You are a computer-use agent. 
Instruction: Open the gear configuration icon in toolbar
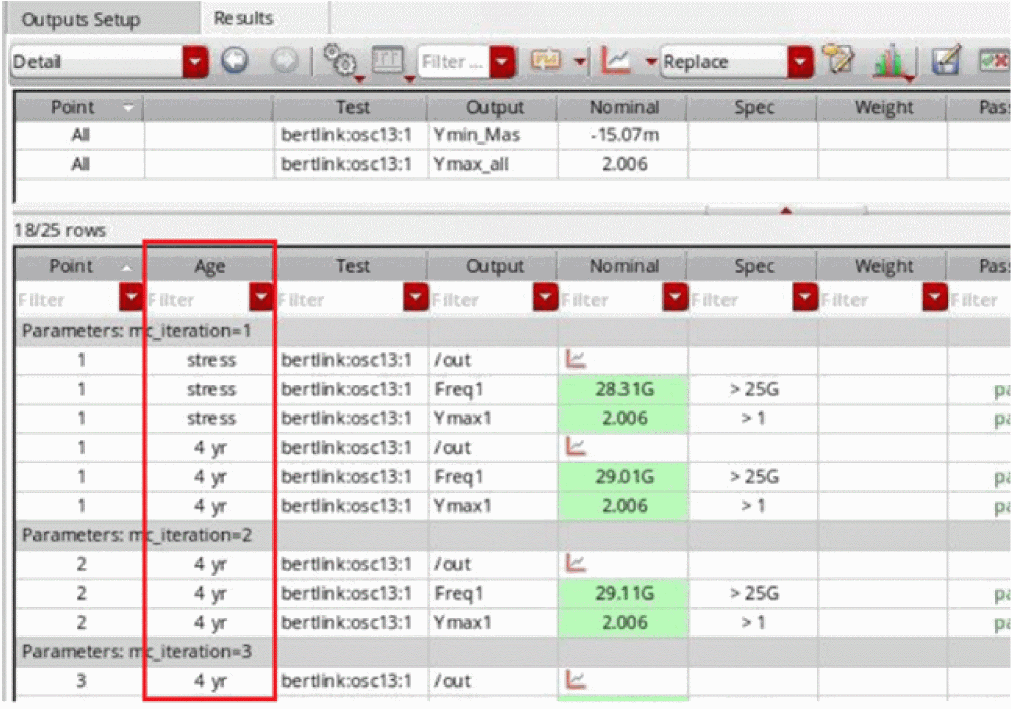(342, 62)
